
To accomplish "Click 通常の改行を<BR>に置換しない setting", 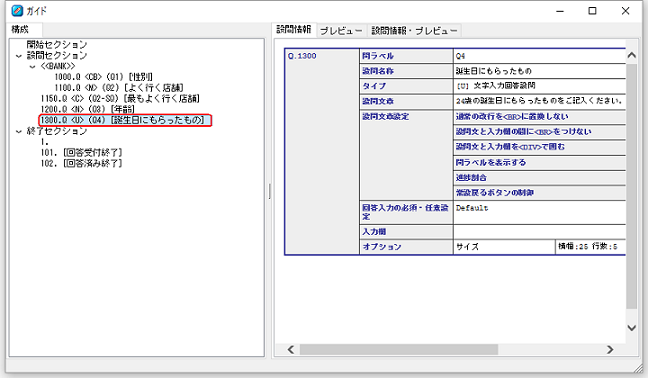I will 540,116.
